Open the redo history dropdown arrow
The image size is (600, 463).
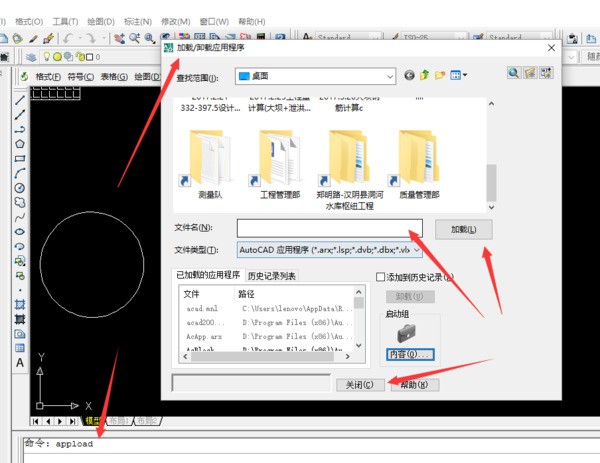(x=104, y=38)
